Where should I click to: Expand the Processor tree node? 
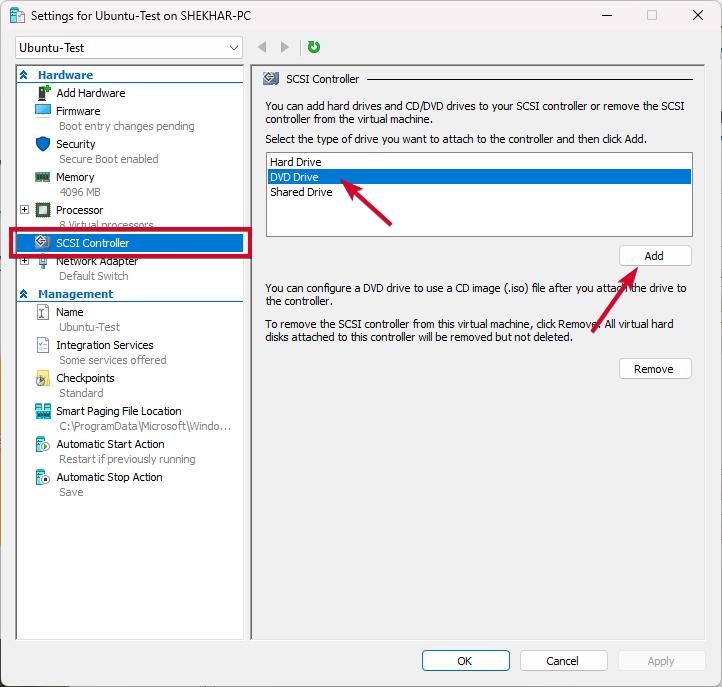[x=24, y=210]
